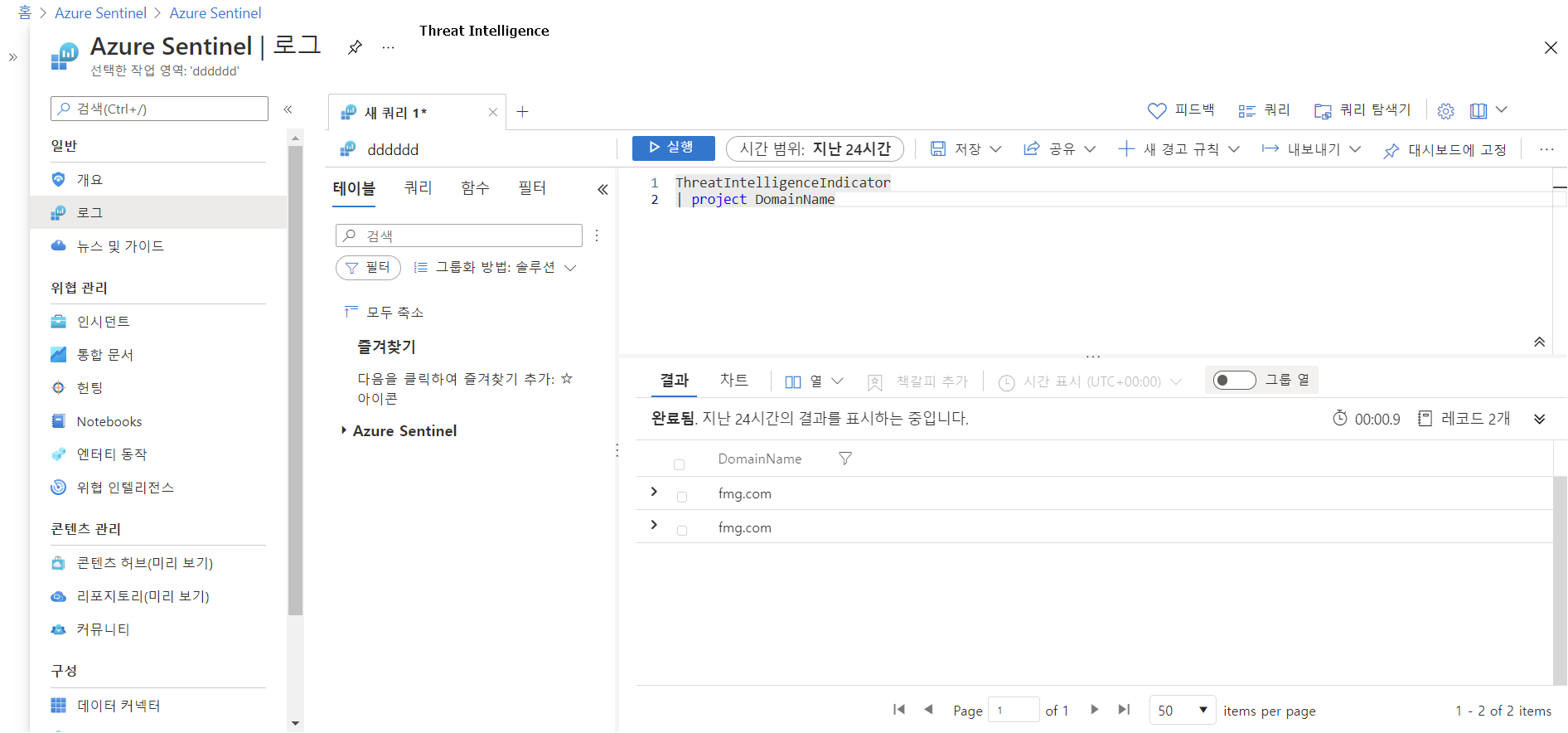Open the 공유 share dropdown
The image size is (1568, 733).
1060,148
